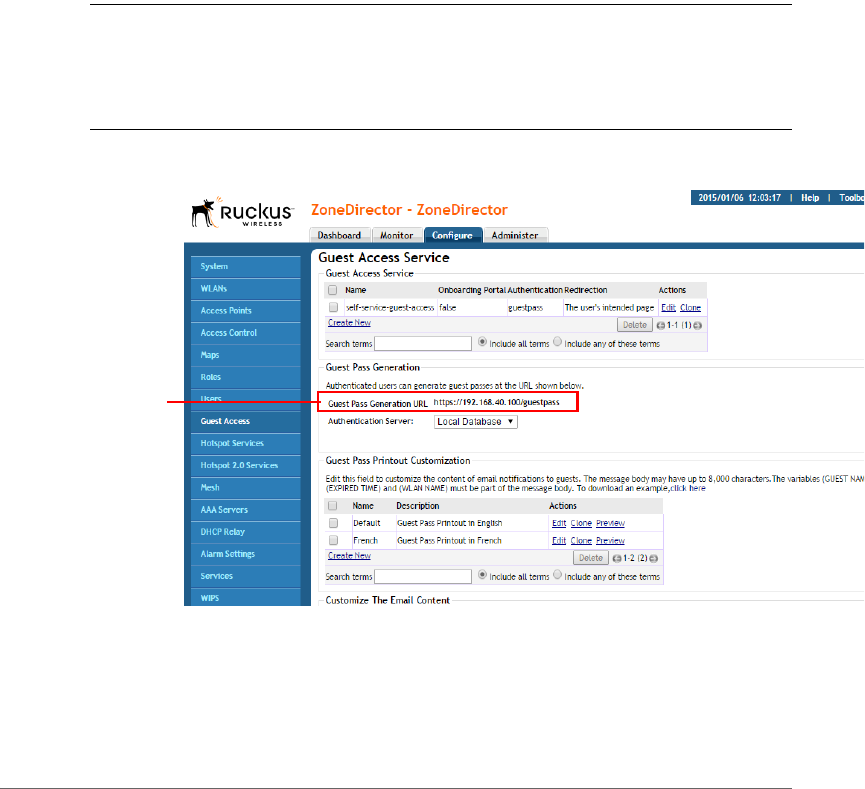
Task: Clone the Default guest pass printout
Action: click(581, 523)
